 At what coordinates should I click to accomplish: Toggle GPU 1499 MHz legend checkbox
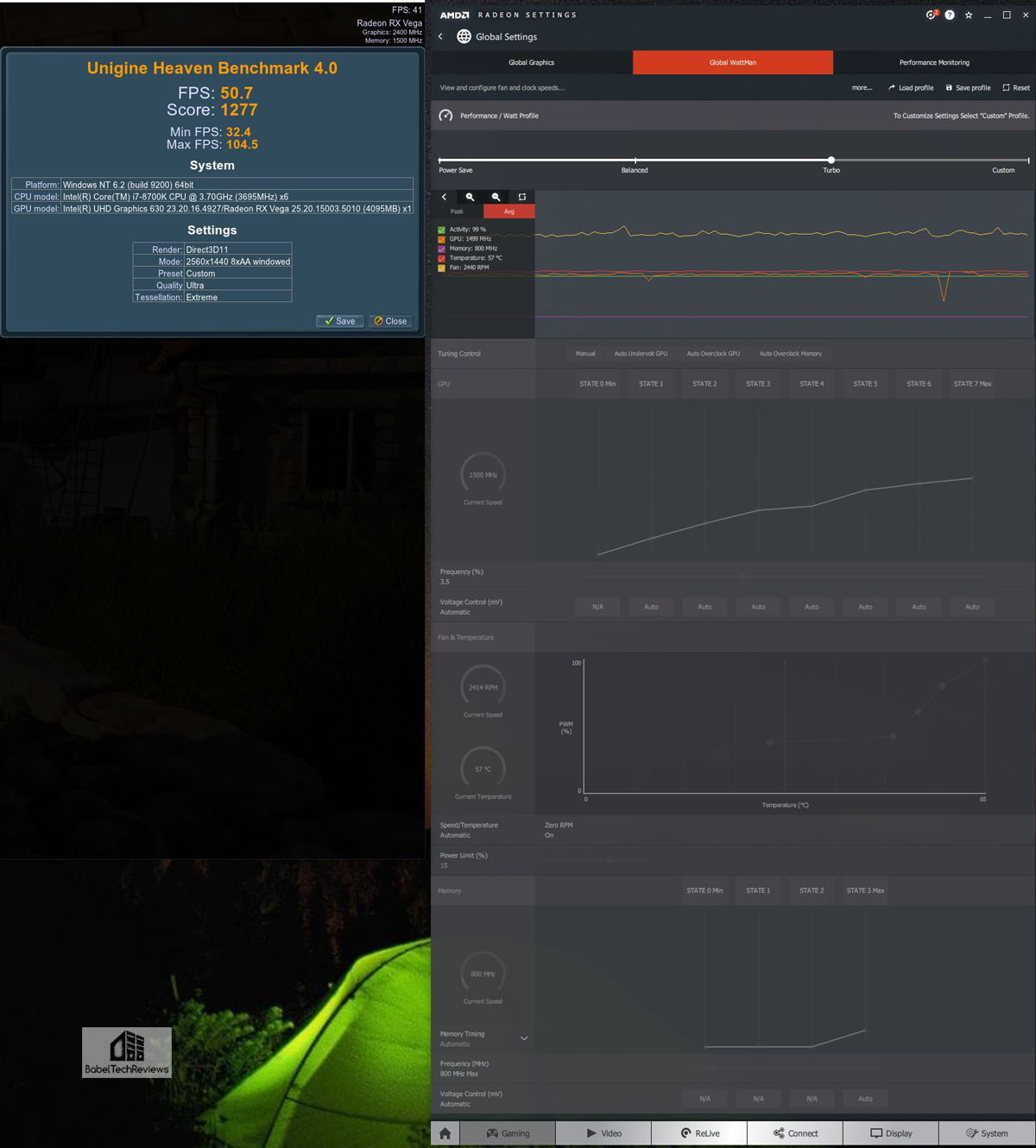(441, 239)
